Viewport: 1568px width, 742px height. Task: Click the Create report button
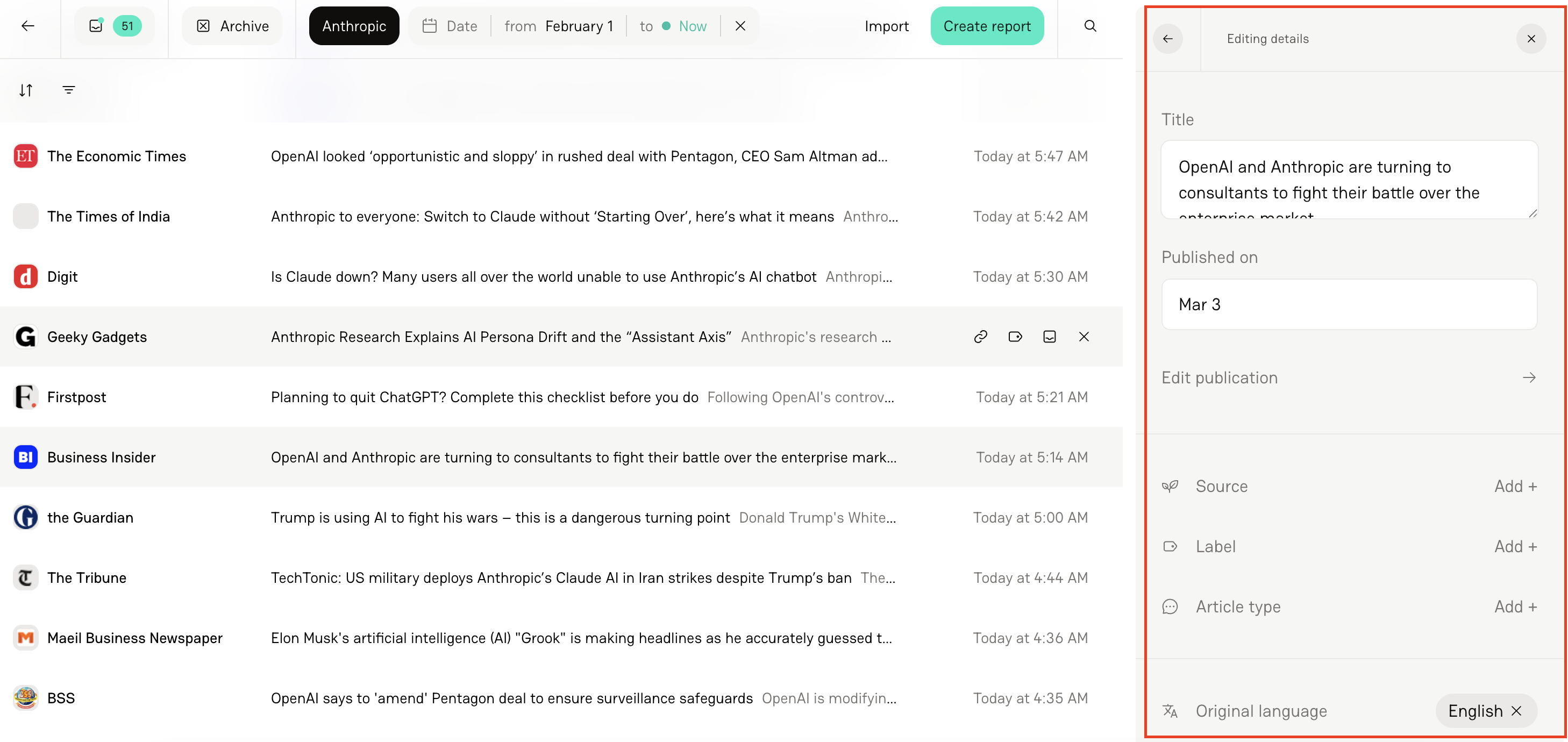(x=987, y=26)
